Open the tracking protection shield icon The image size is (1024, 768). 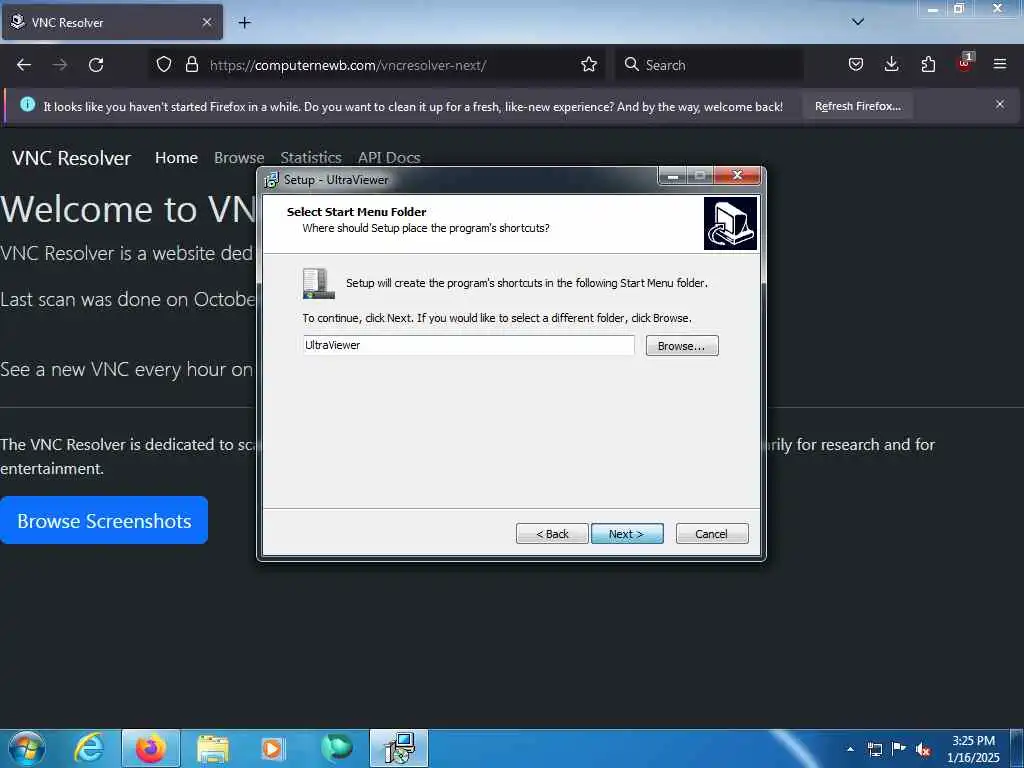point(164,64)
